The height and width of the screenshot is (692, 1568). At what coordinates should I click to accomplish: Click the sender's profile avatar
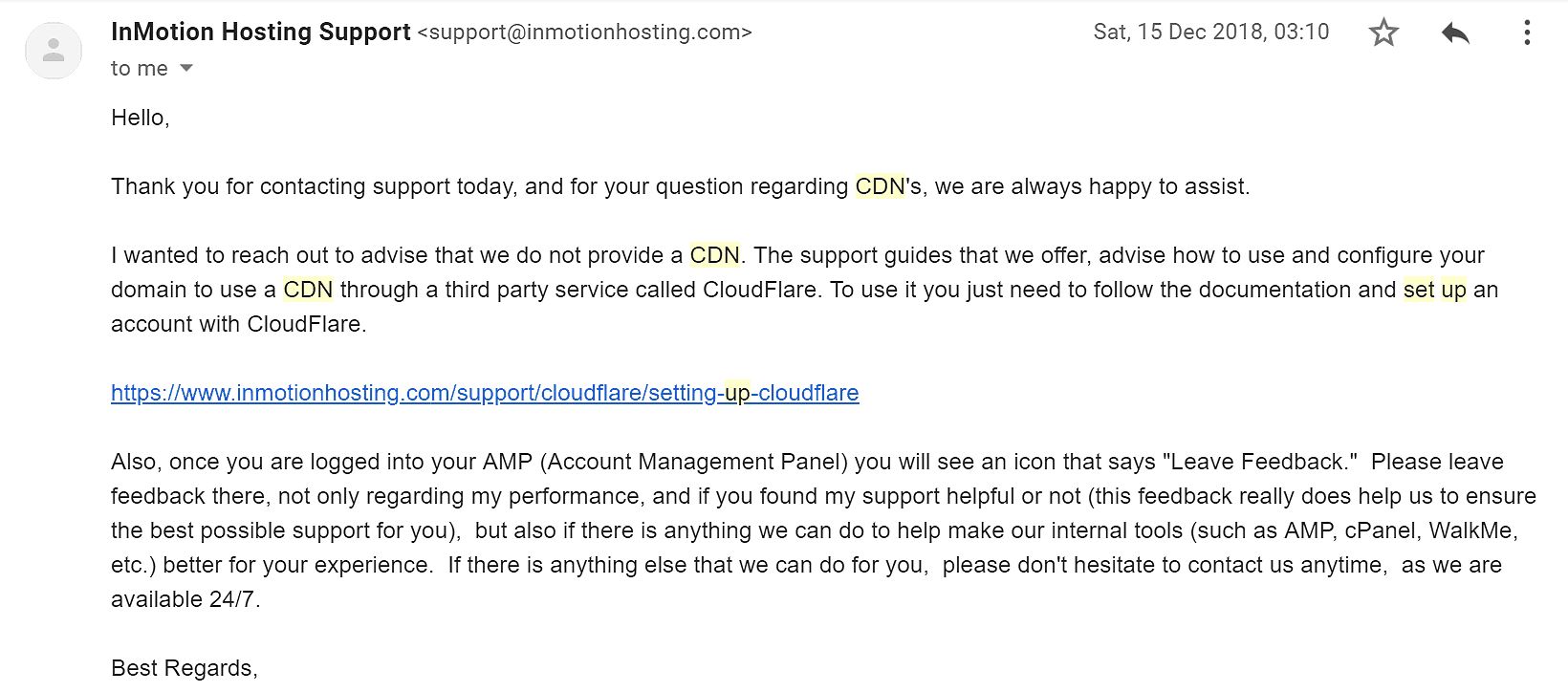[54, 51]
